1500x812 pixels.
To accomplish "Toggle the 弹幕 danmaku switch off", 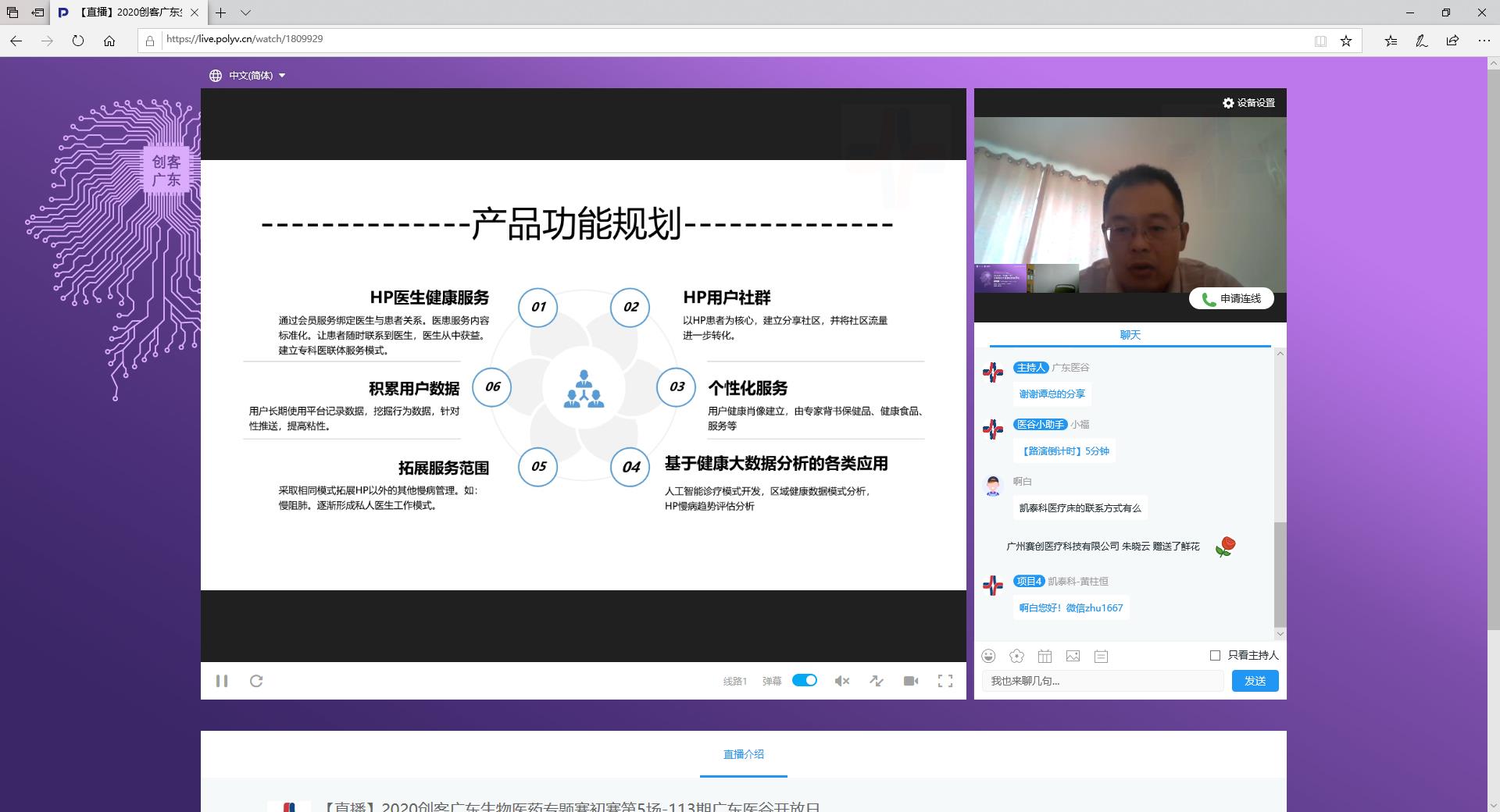I will (x=805, y=680).
